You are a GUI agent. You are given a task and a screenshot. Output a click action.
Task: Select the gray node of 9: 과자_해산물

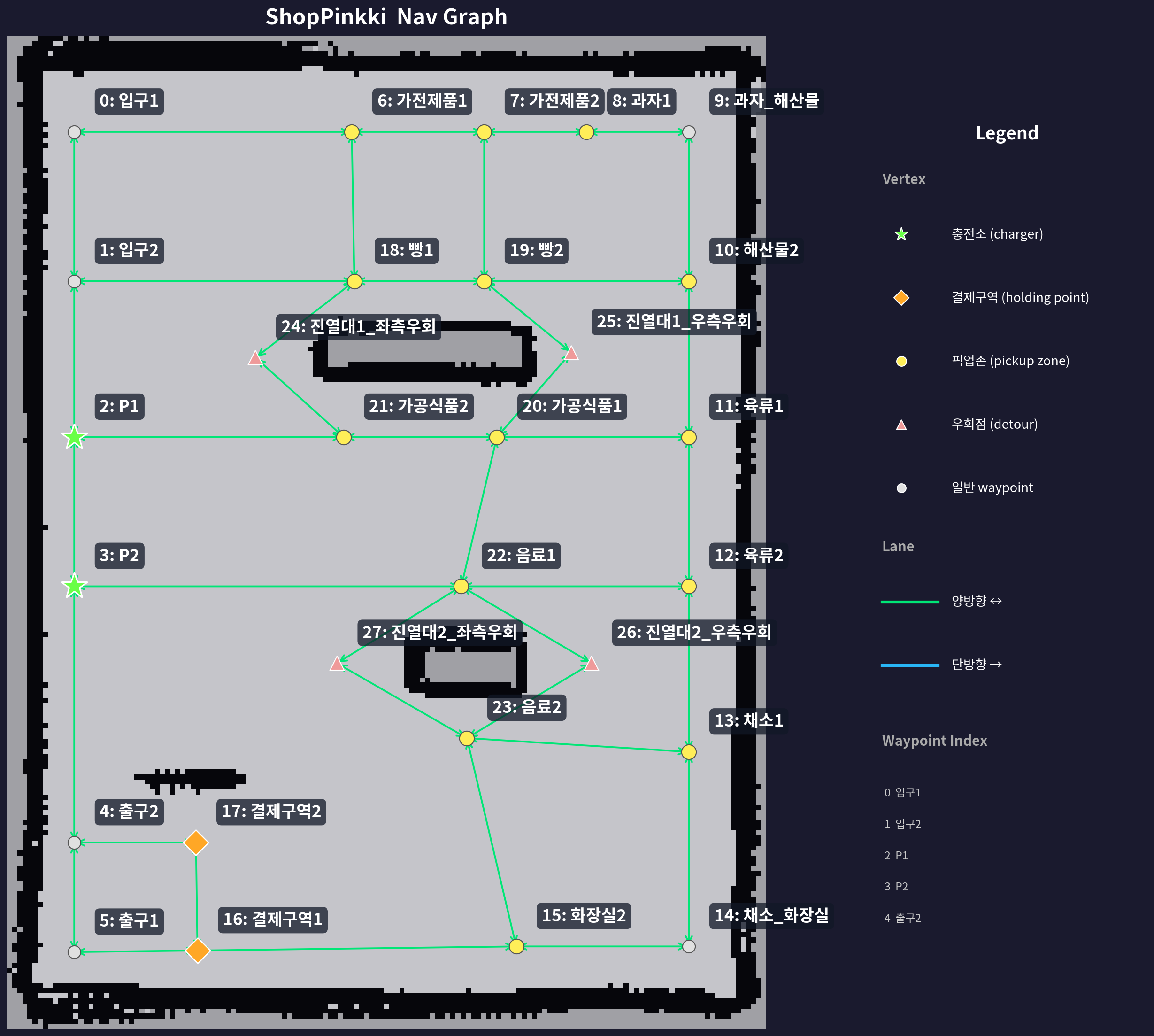(x=689, y=132)
